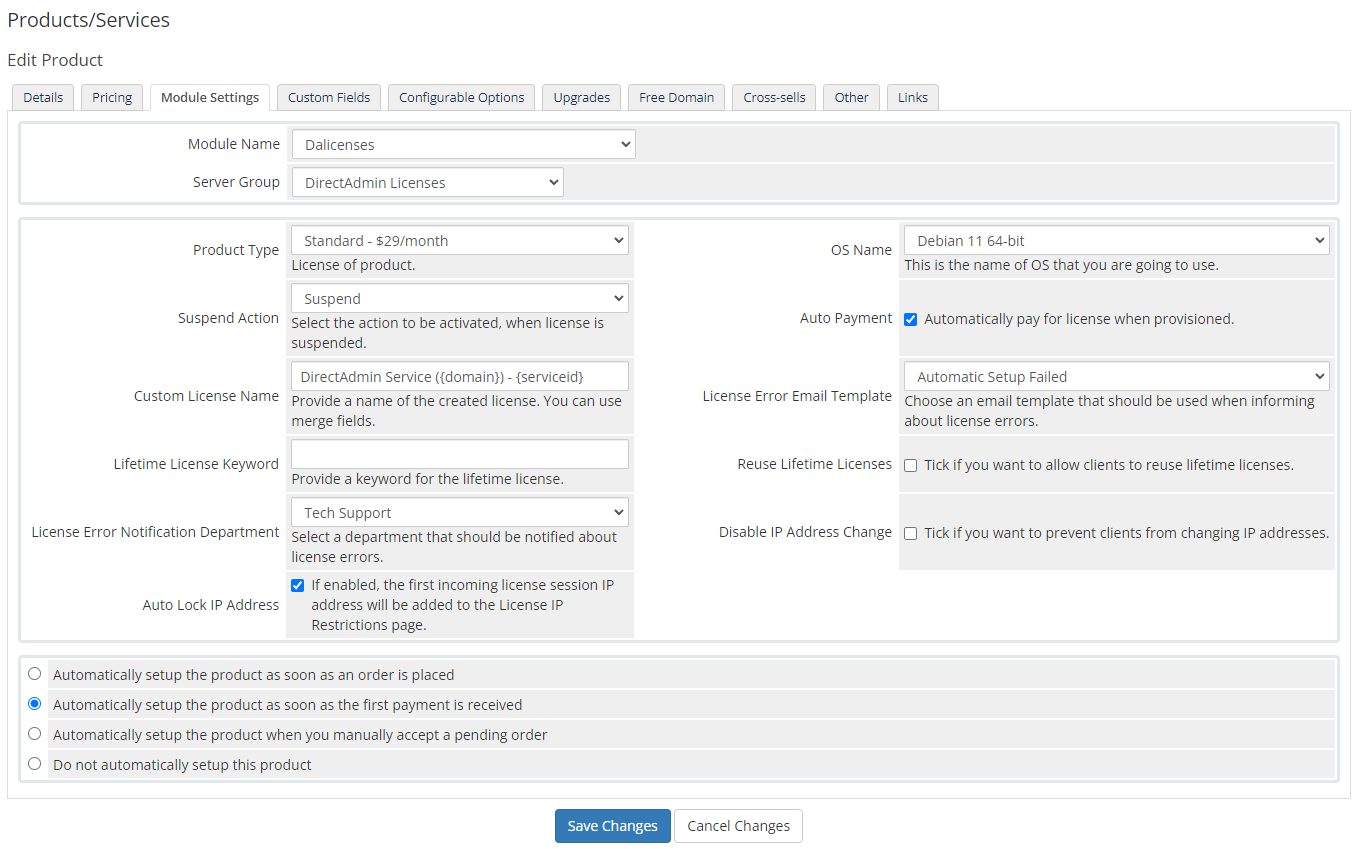
Task: Enable Reuse Lifetime Licenses
Action: pos(910,464)
